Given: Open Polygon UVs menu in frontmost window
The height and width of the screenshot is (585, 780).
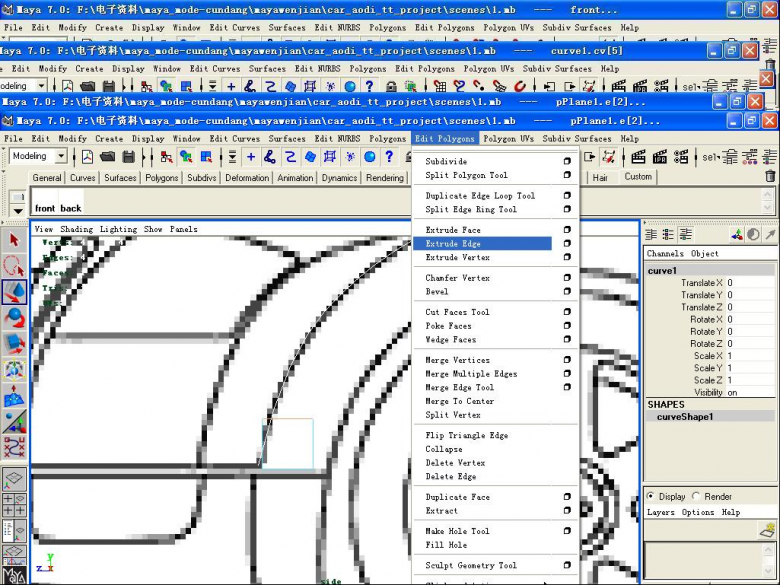Looking at the screenshot, I should [508, 139].
